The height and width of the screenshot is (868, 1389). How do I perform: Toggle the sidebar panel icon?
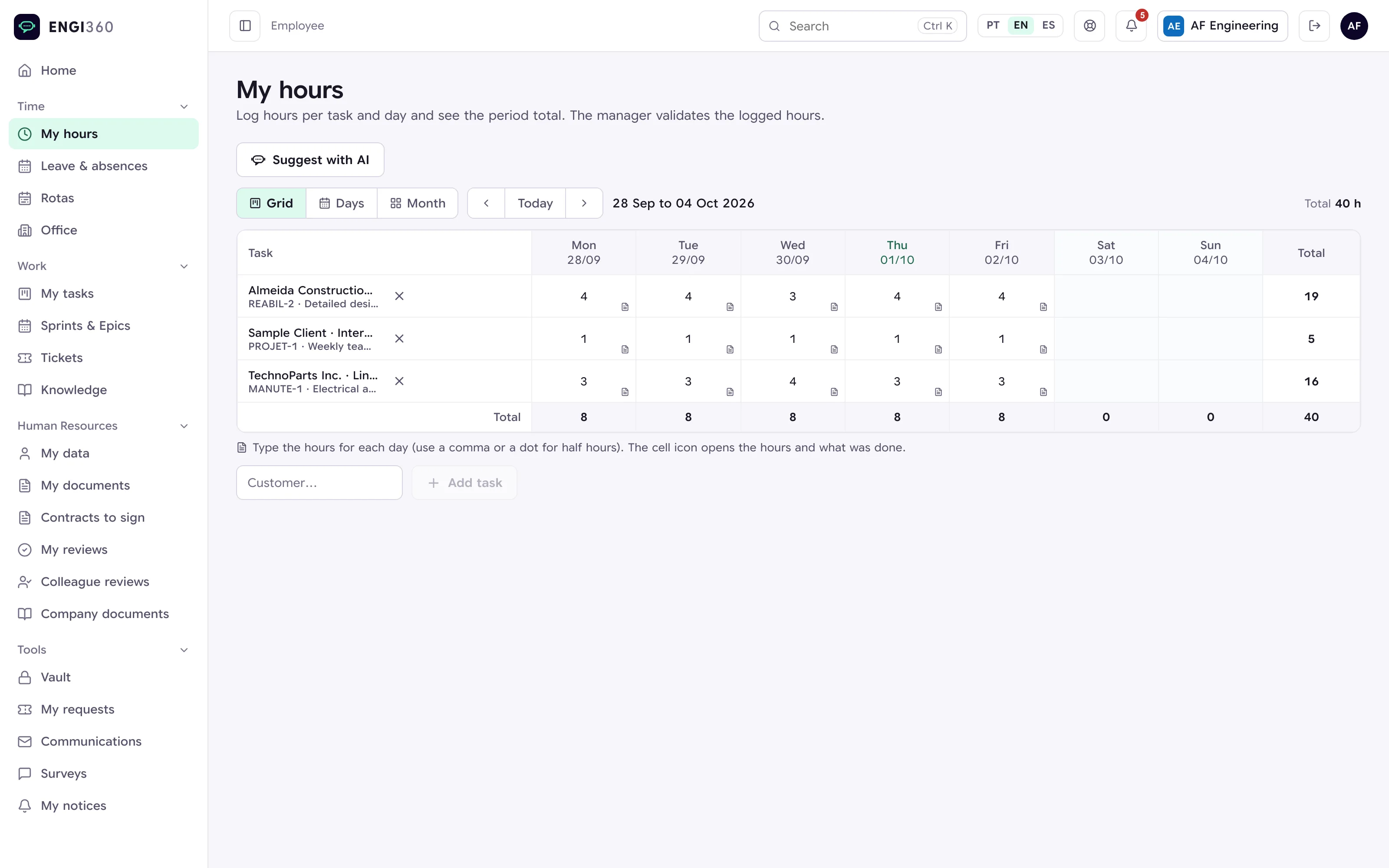[244, 26]
